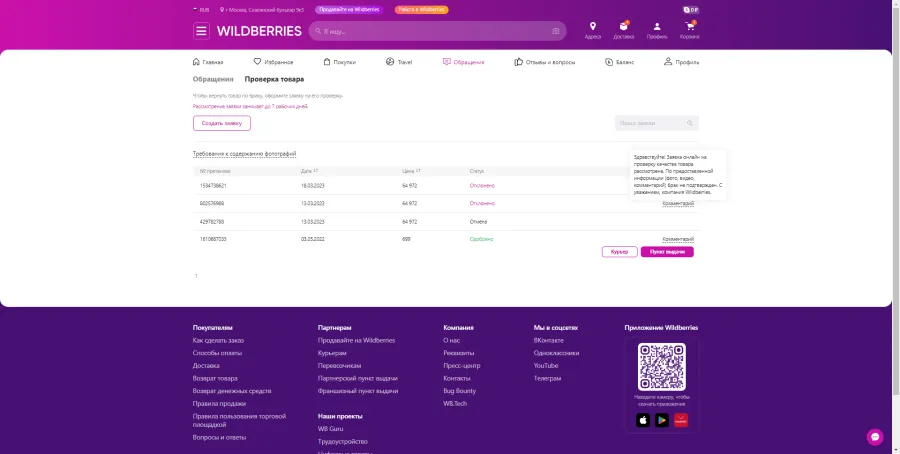Viewport: 900px width, 454px height.
Task: Open Комментарий for claim 802576988
Action: tap(678, 204)
